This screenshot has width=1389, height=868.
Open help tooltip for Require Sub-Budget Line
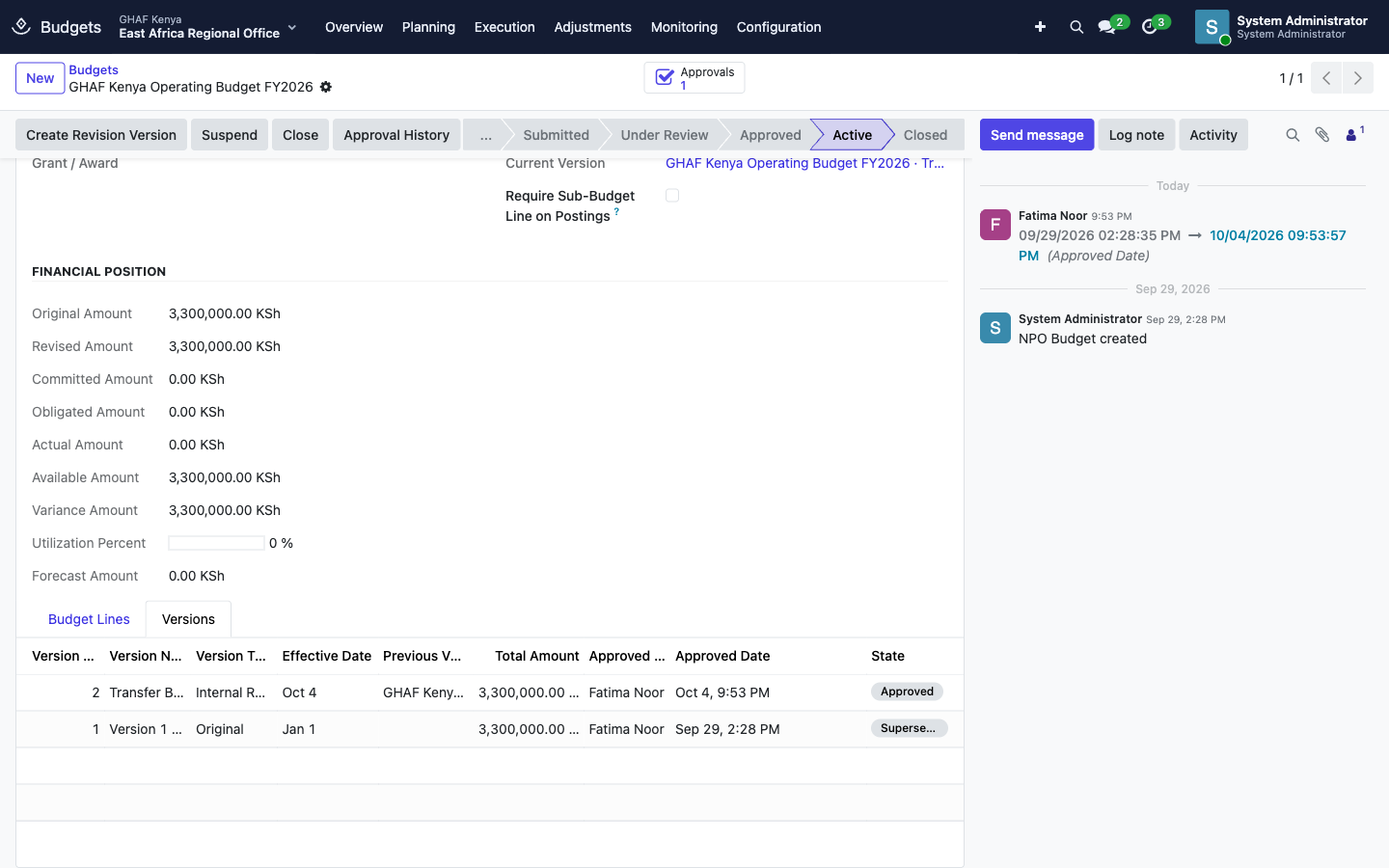point(616,211)
